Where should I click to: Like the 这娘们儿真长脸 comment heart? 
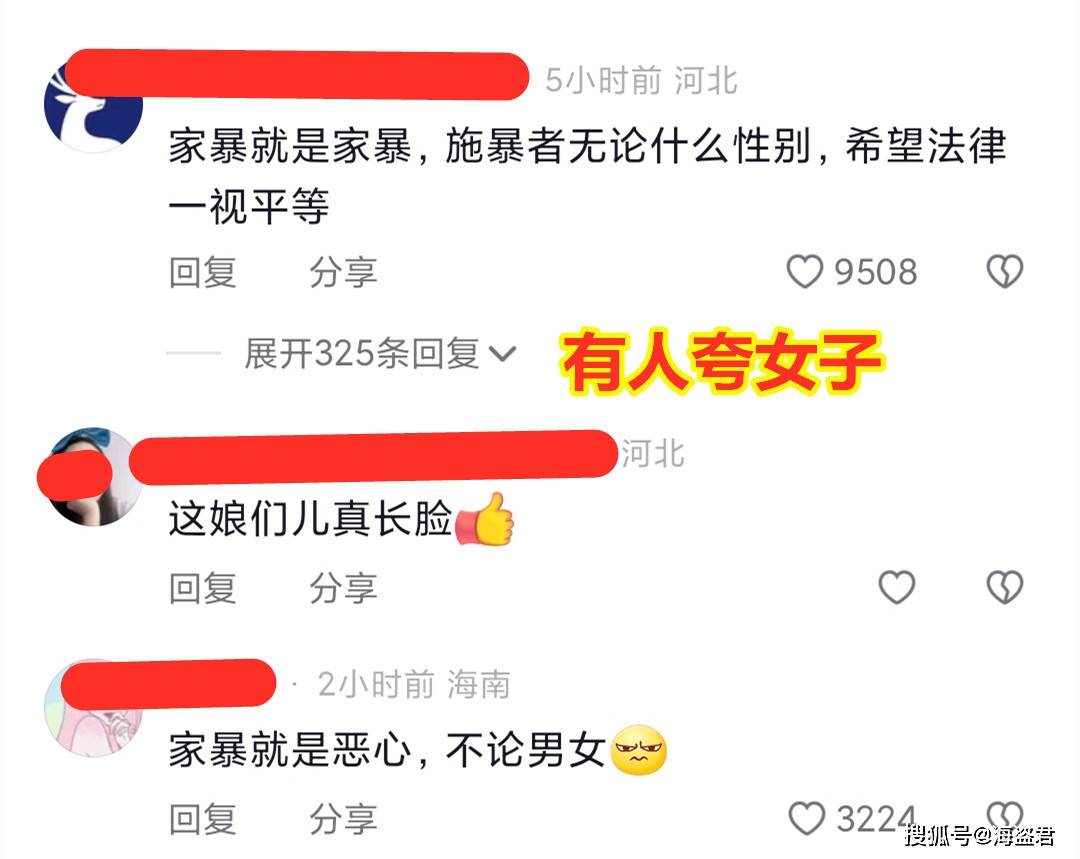[897, 588]
